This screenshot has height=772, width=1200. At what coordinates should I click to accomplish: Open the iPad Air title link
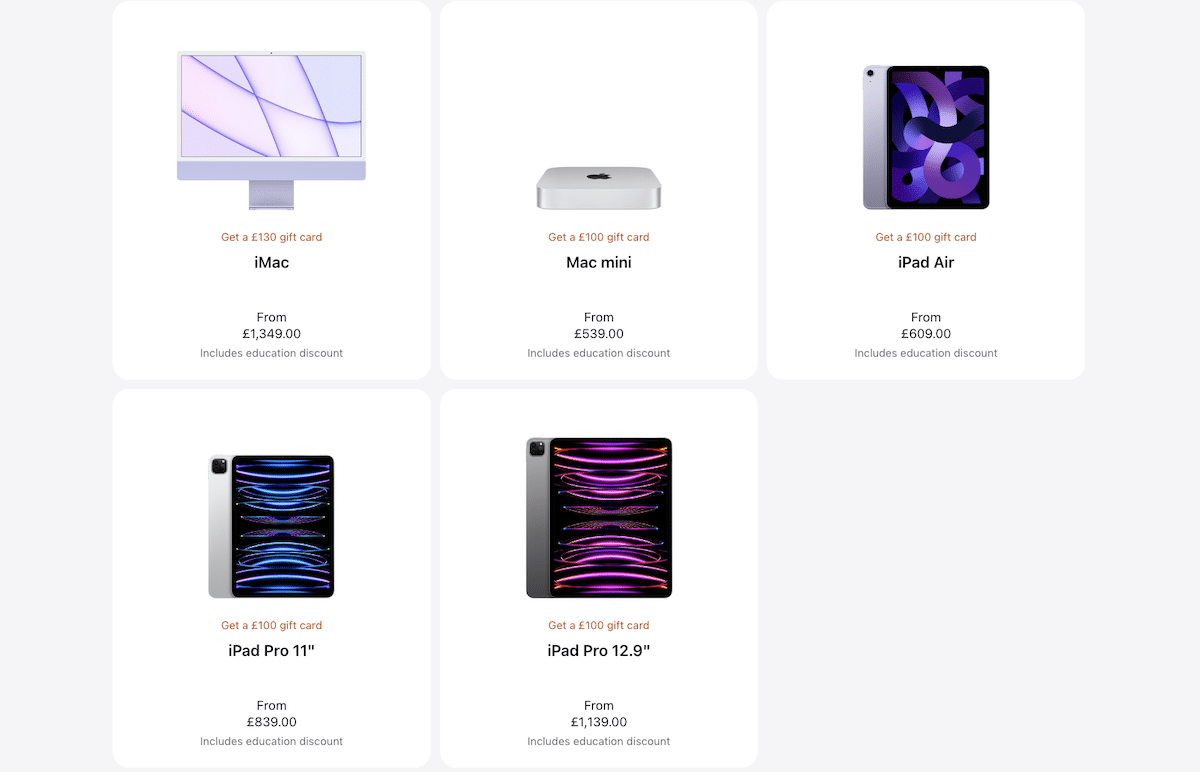[926, 263]
